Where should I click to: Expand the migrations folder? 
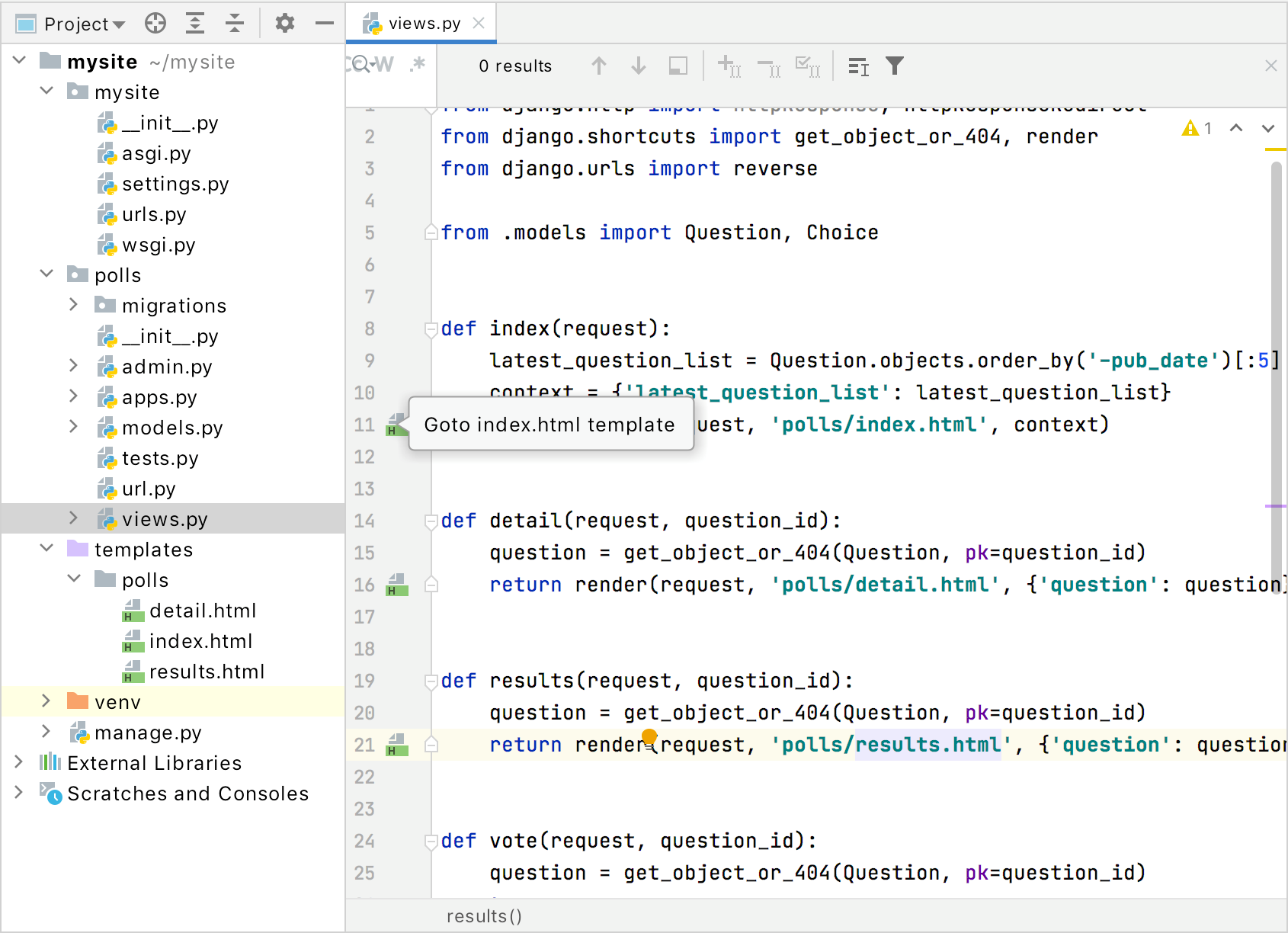pos(73,304)
